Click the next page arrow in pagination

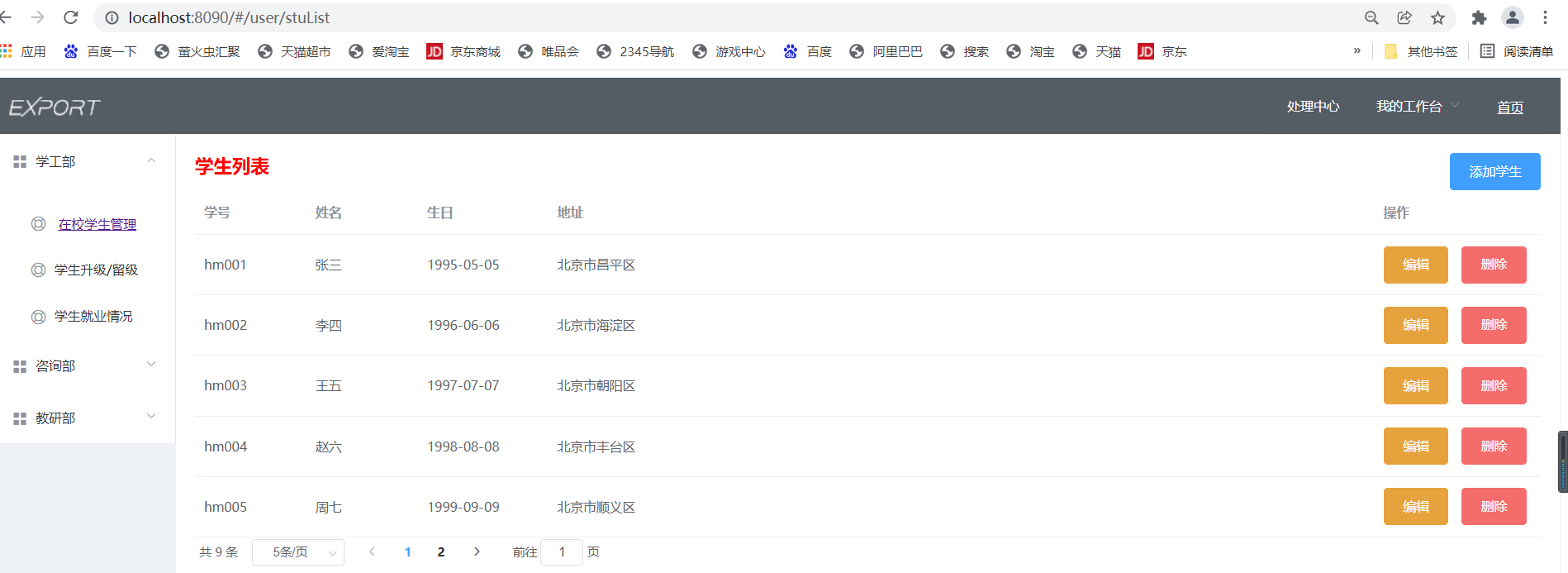(477, 552)
